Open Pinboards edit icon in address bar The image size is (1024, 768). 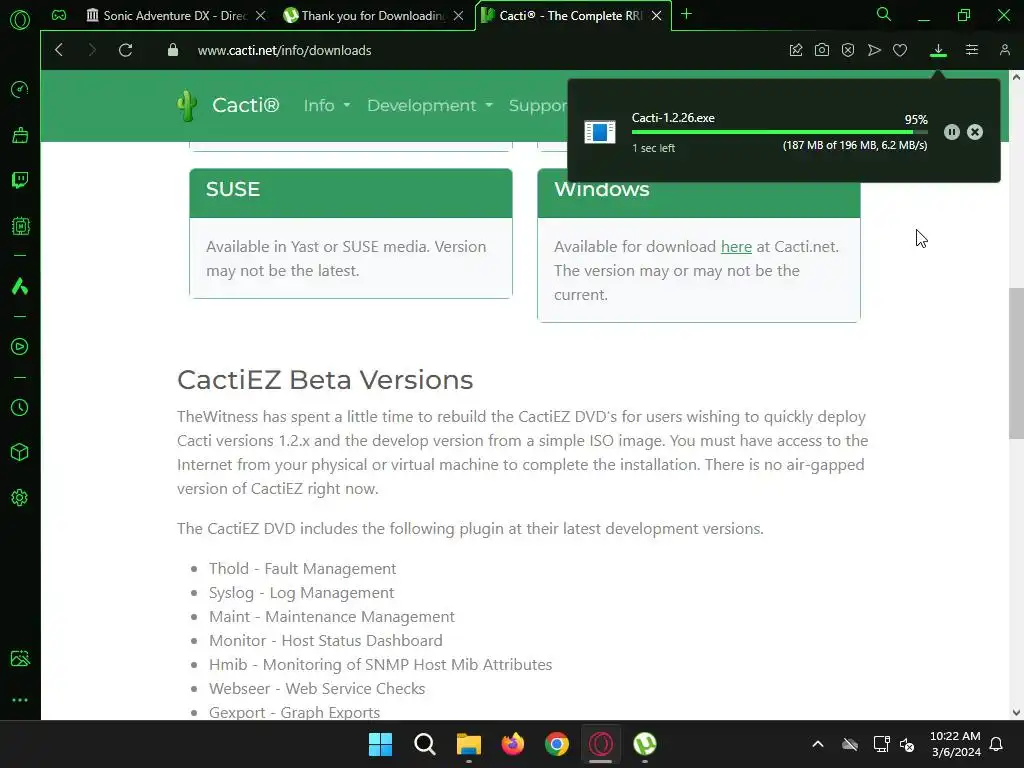[795, 50]
